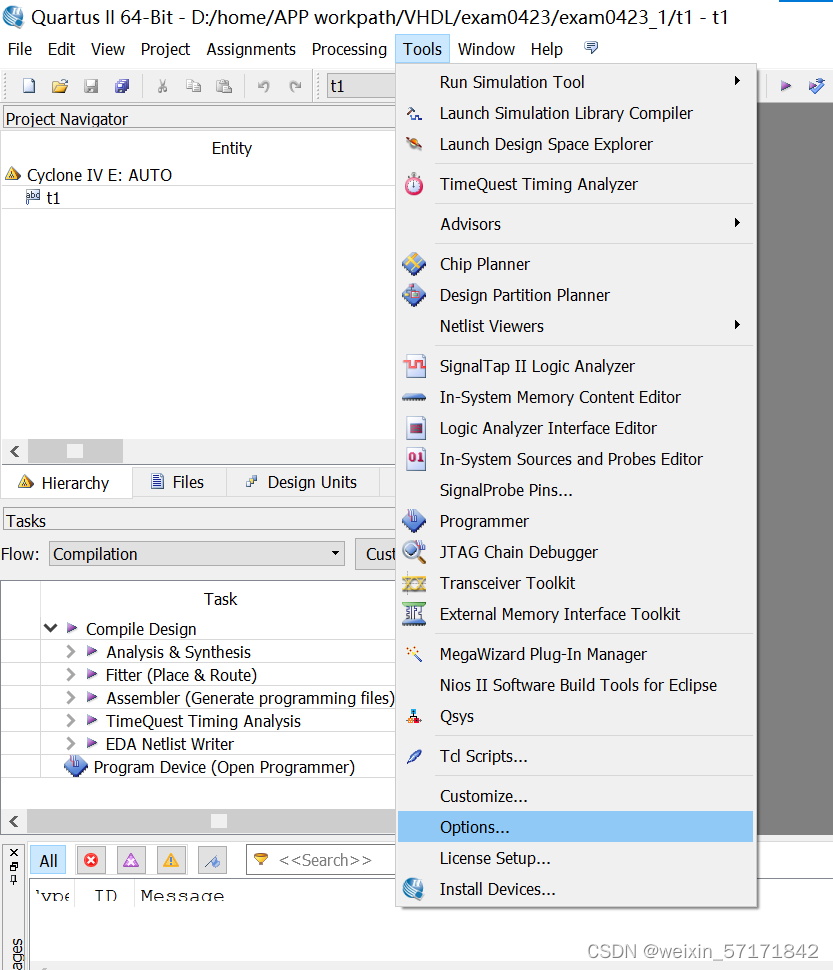Open JTAG Chain Debugger
Image resolution: width=833 pixels, height=970 pixels.
tap(575, 552)
